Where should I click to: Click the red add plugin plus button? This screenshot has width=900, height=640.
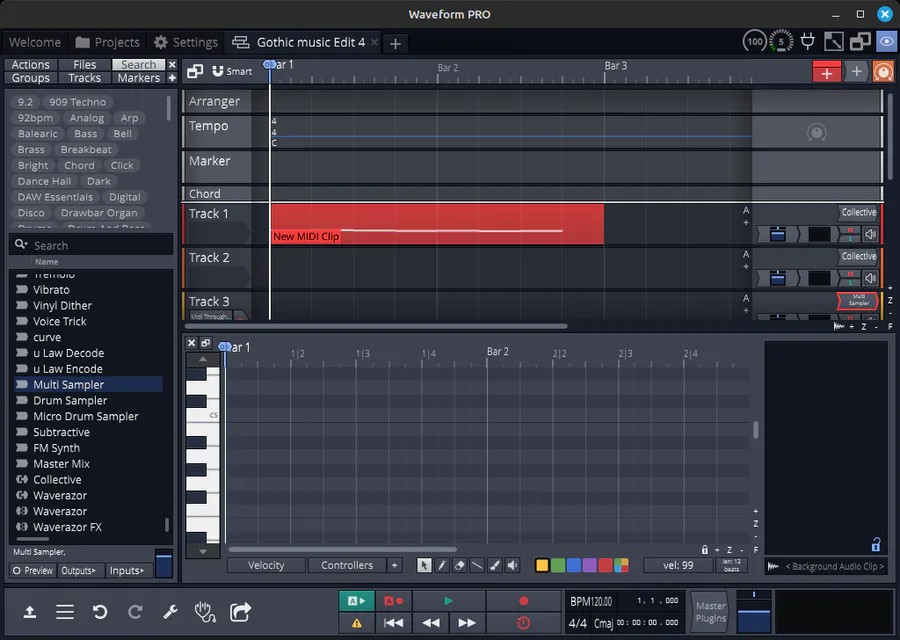point(827,72)
